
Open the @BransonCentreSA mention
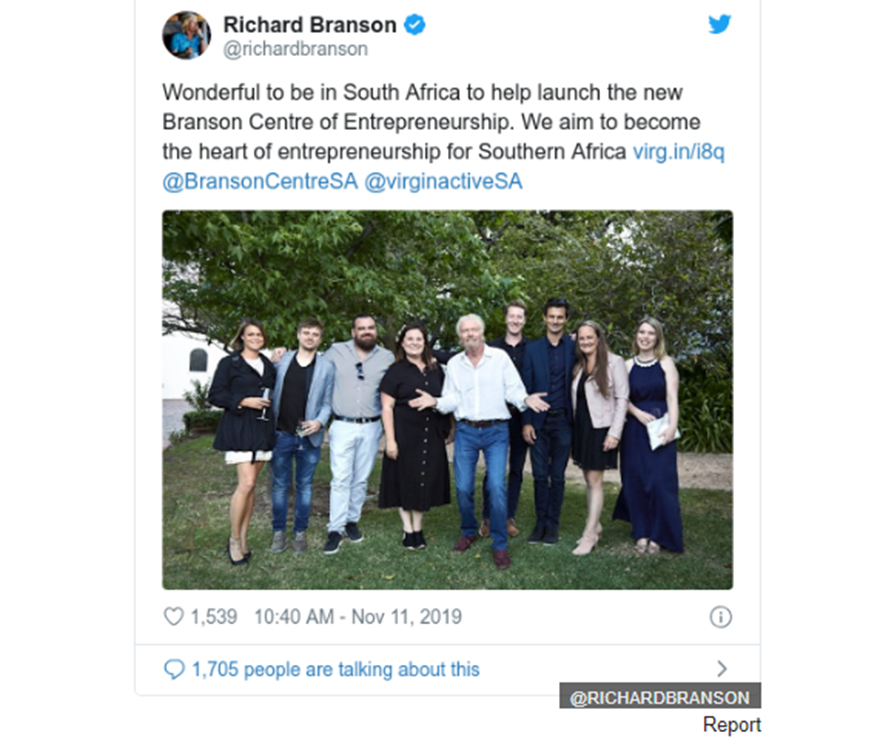(x=260, y=181)
